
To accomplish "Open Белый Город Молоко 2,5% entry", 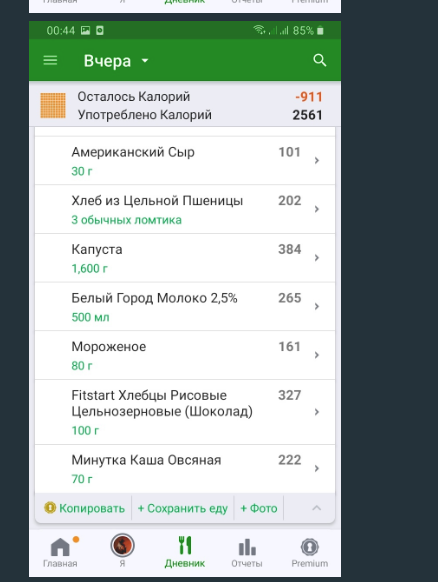I will point(185,307).
